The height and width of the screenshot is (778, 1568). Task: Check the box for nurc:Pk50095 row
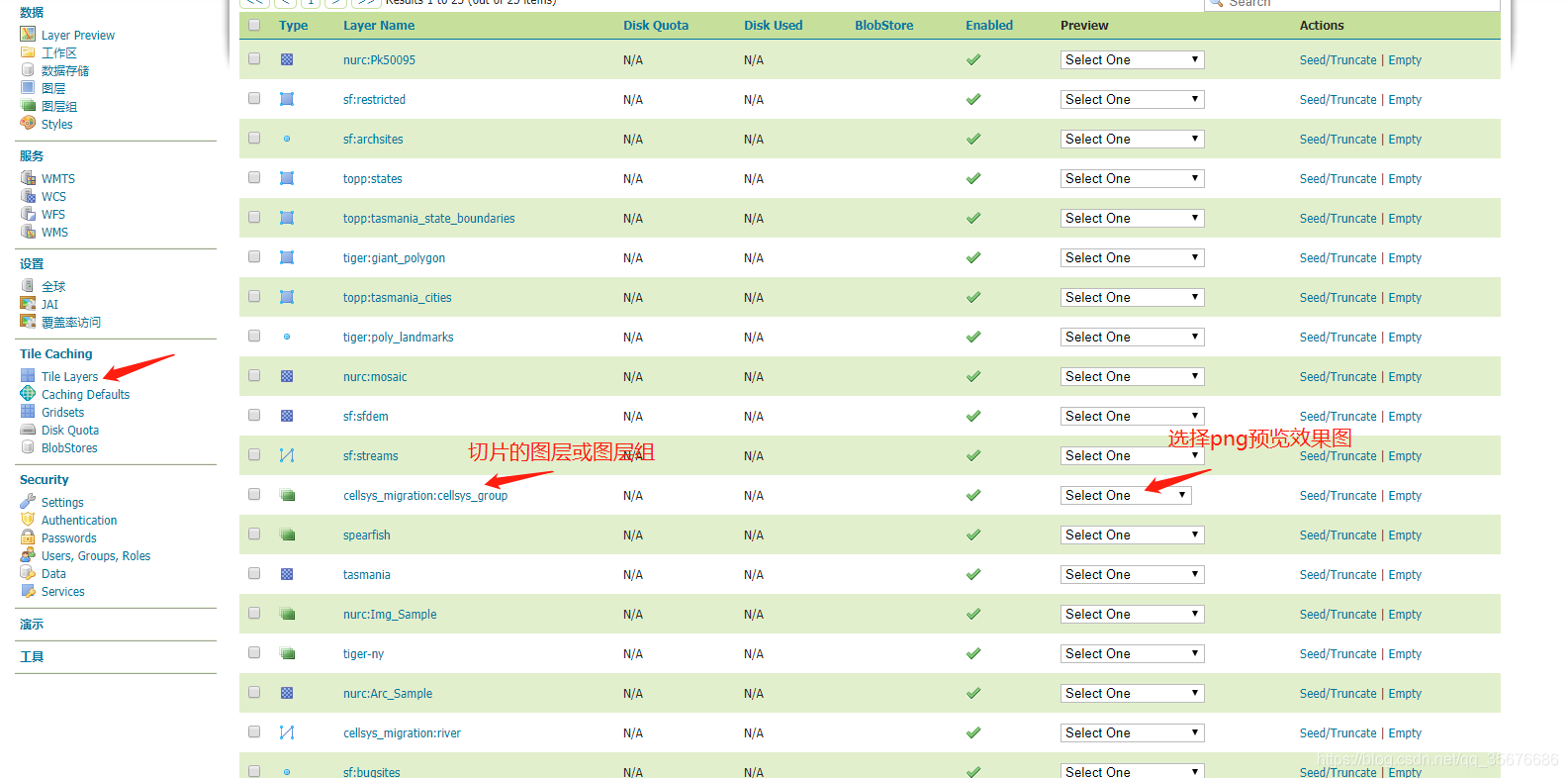(x=254, y=58)
